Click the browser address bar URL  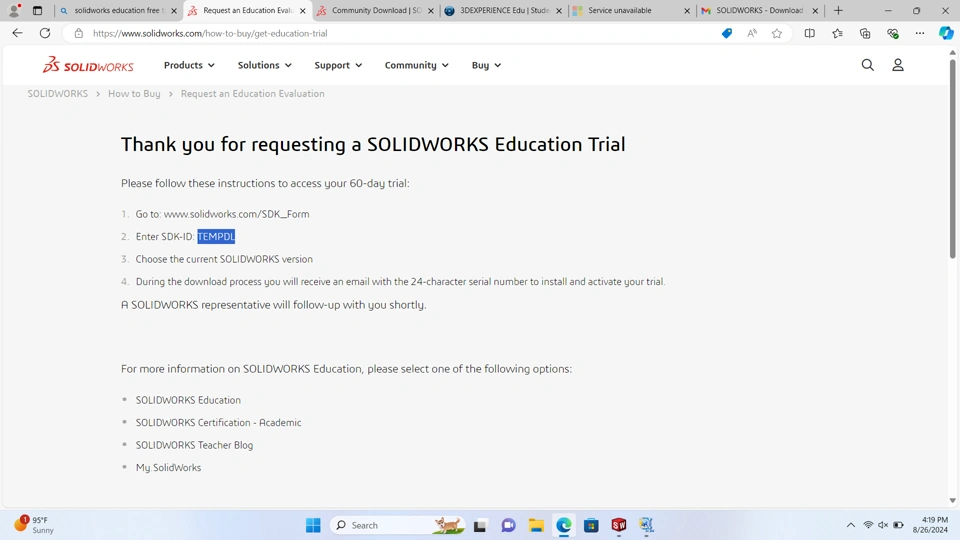(x=210, y=33)
